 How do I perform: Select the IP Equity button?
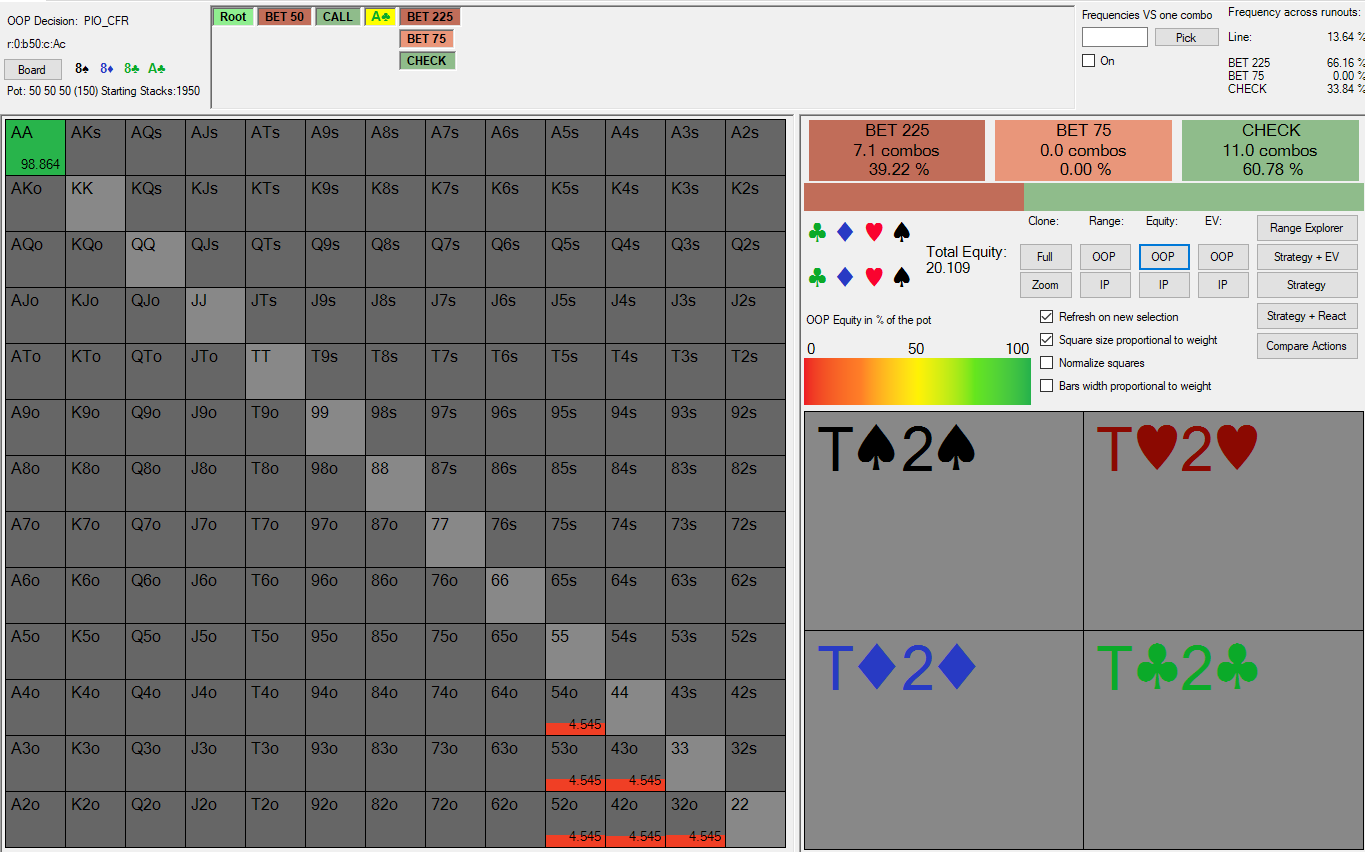[x=1163, y=285]
